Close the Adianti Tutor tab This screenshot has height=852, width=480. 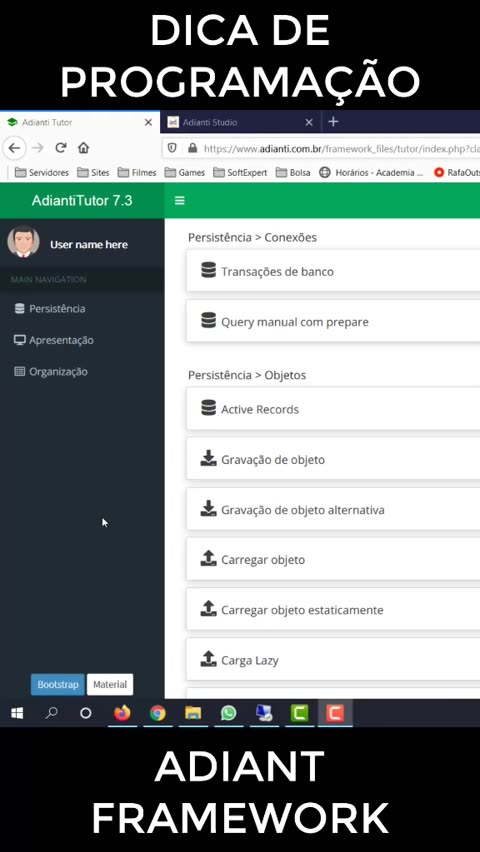(148, 122)
